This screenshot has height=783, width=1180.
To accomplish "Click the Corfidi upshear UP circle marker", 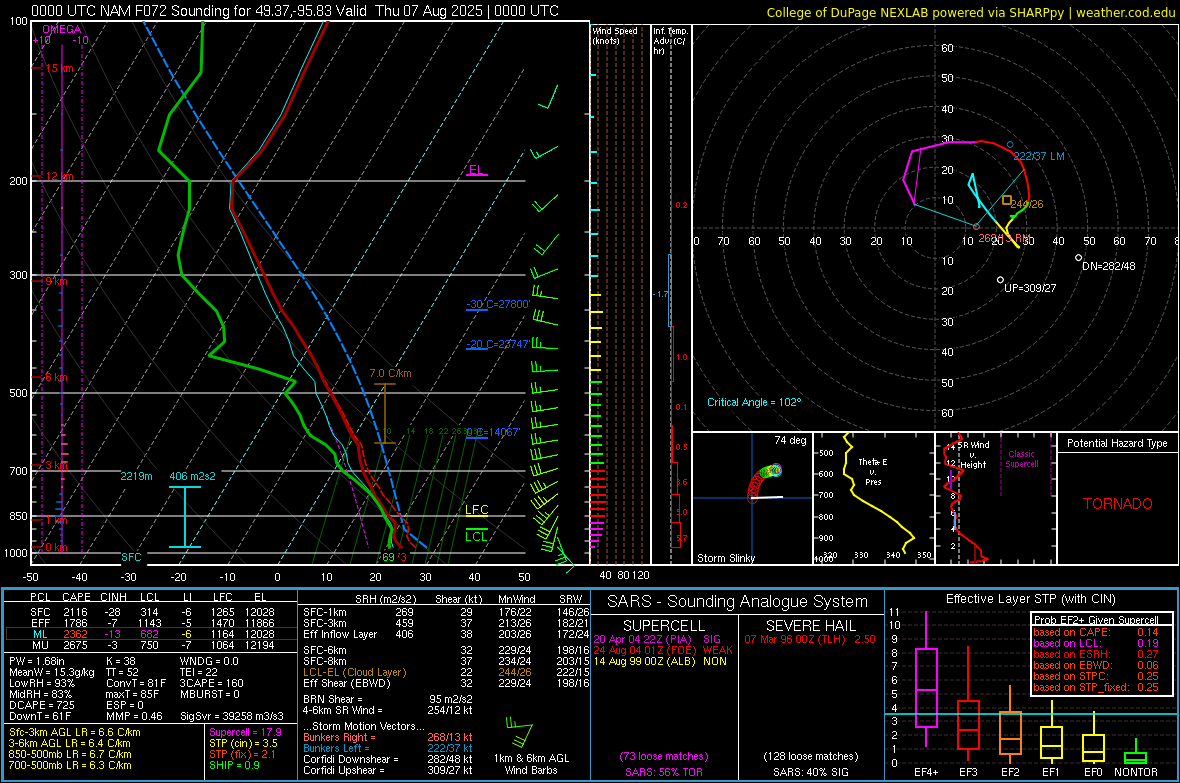I will click(1000, 280).
